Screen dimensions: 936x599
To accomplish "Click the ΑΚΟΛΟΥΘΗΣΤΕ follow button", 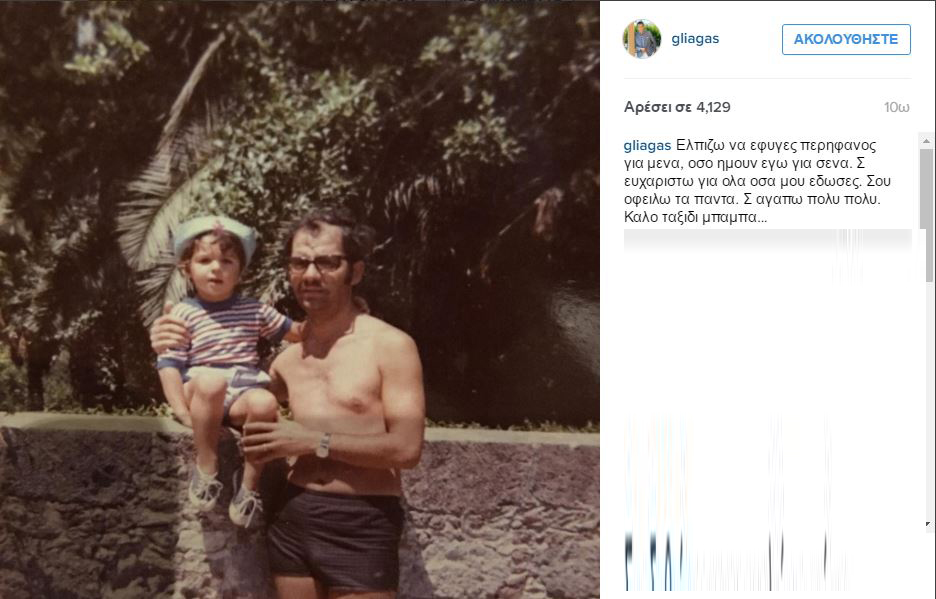I will (x=846, y=39).
